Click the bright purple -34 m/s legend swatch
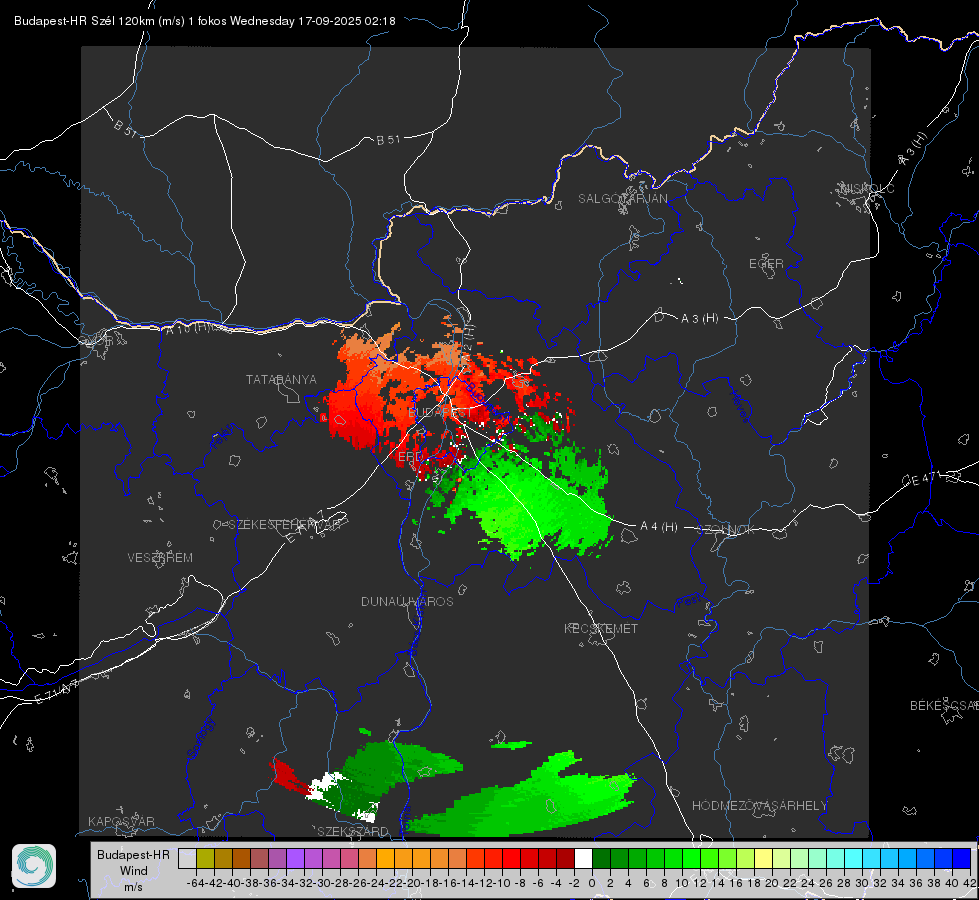Image resolution: width=979 pixels, height=900 pixels. tap(295, 858)
